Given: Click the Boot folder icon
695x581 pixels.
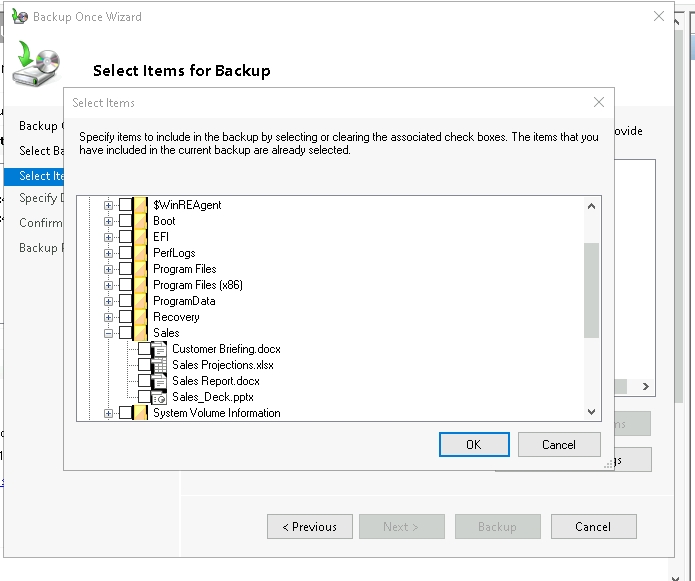Looking at the screenshot, I should pos(140,221).
